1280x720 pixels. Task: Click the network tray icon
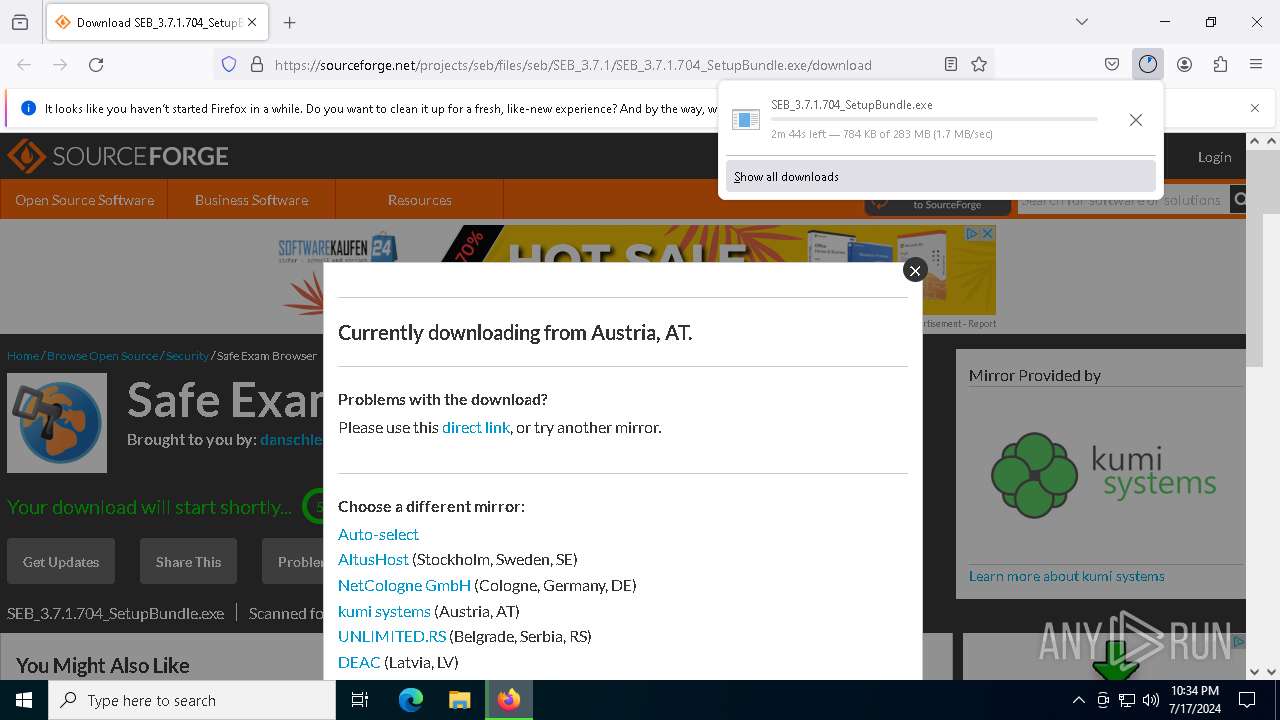(x=1127, y=700)
